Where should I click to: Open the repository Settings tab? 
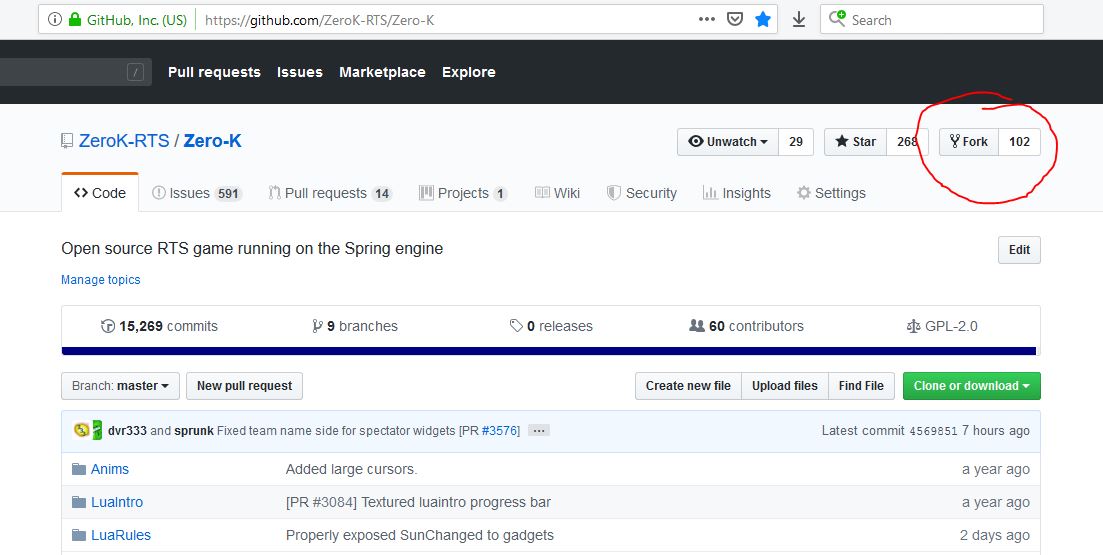pyautogui.click(x=831, y=193)
